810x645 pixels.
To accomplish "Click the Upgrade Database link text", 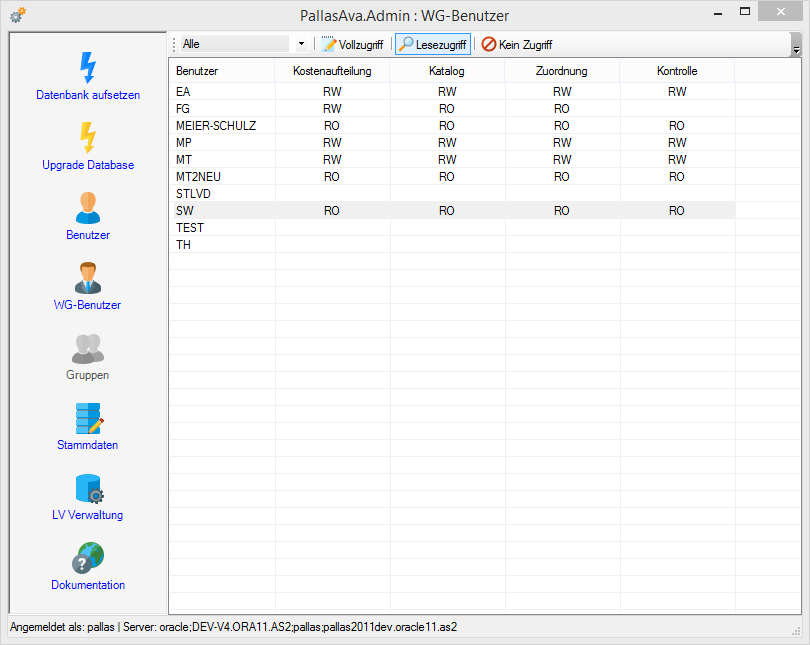I will (88, 165).
